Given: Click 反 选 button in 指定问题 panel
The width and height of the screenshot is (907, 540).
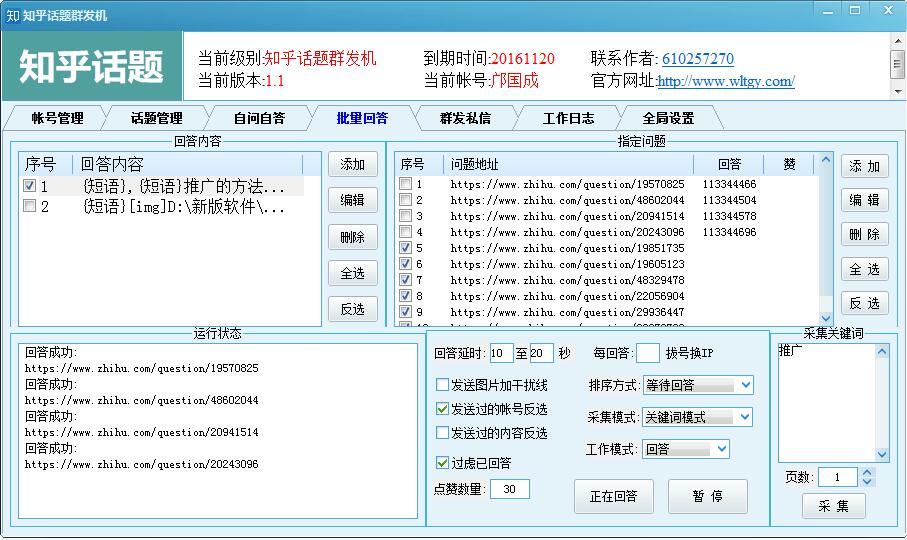Looking at the screenshot, I should 865,303.
